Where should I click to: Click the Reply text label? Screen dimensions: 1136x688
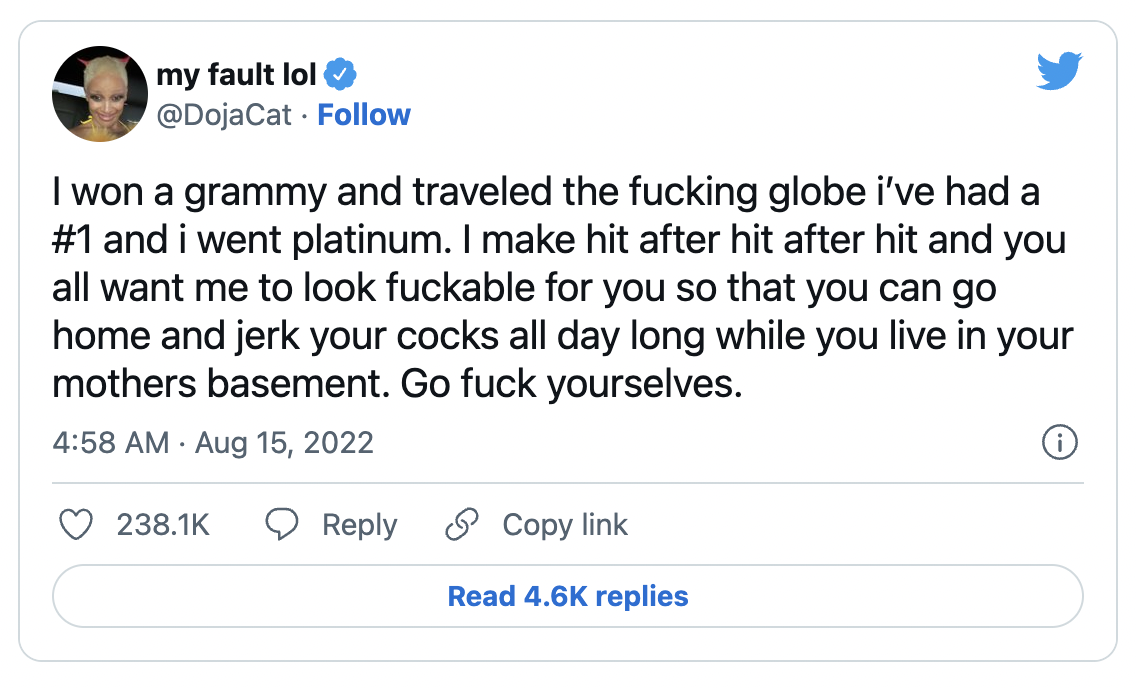tap(359, 526)
